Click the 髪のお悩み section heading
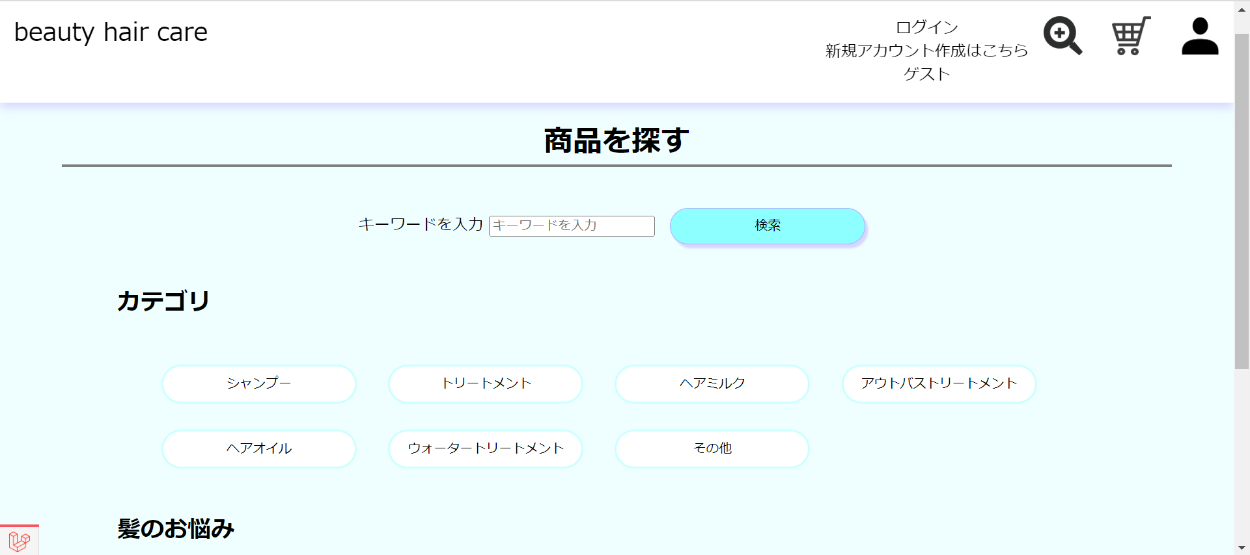 pos(176,529)
